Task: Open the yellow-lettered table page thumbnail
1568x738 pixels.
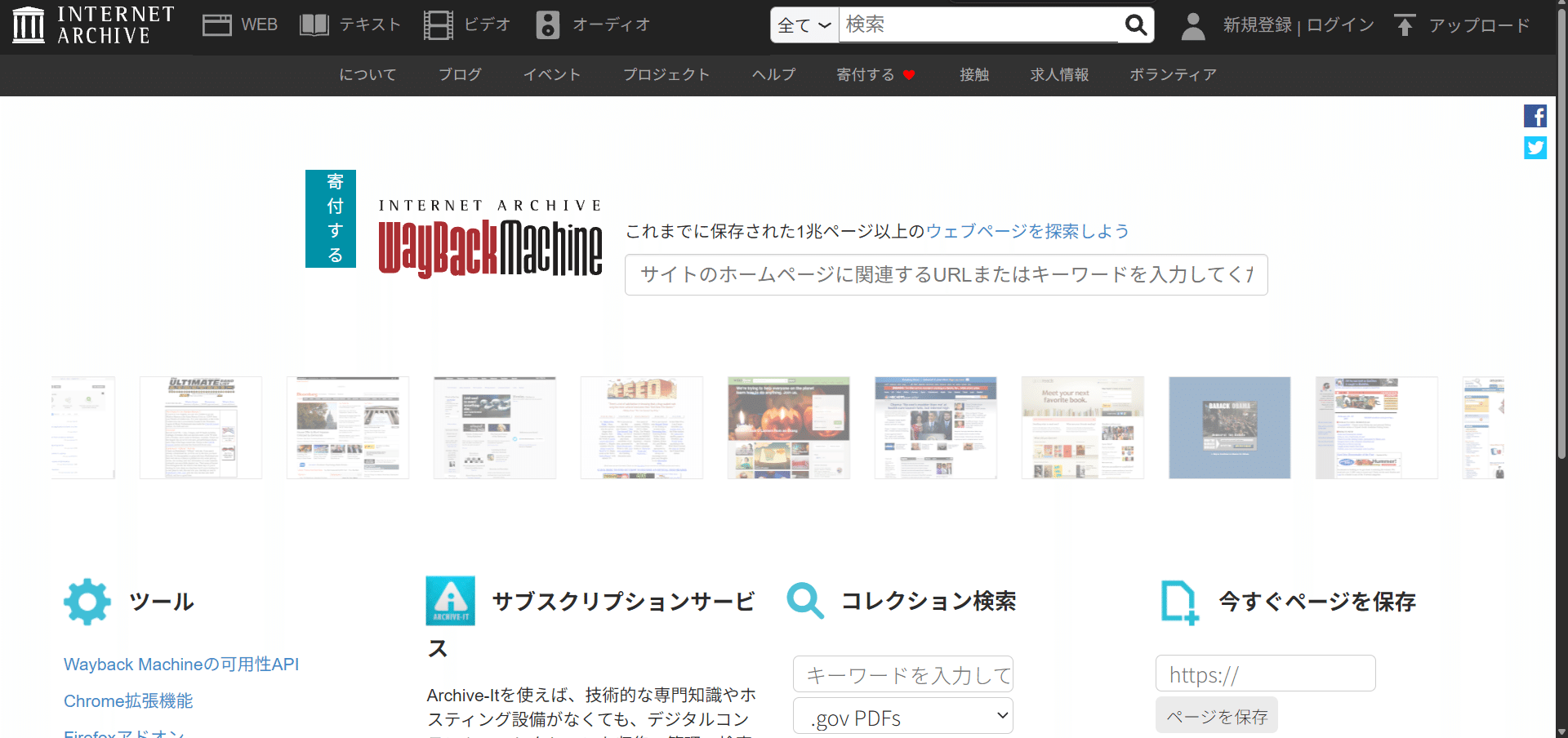Action: click(642, 428)
